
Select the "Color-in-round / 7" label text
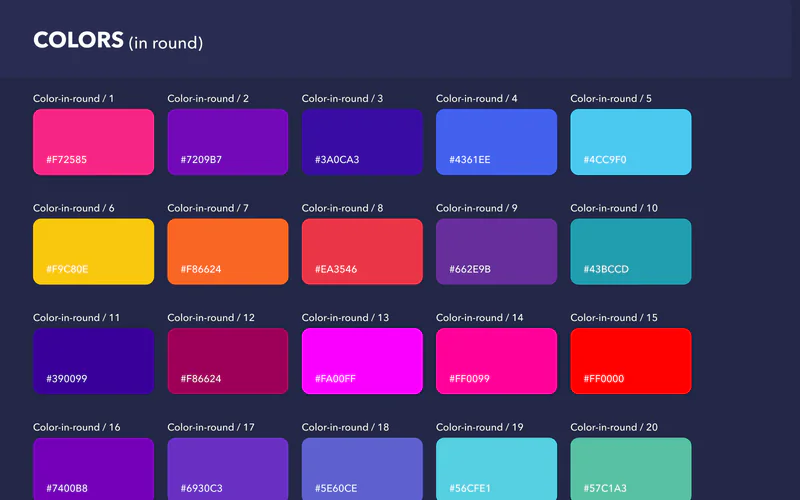(208, 208)
